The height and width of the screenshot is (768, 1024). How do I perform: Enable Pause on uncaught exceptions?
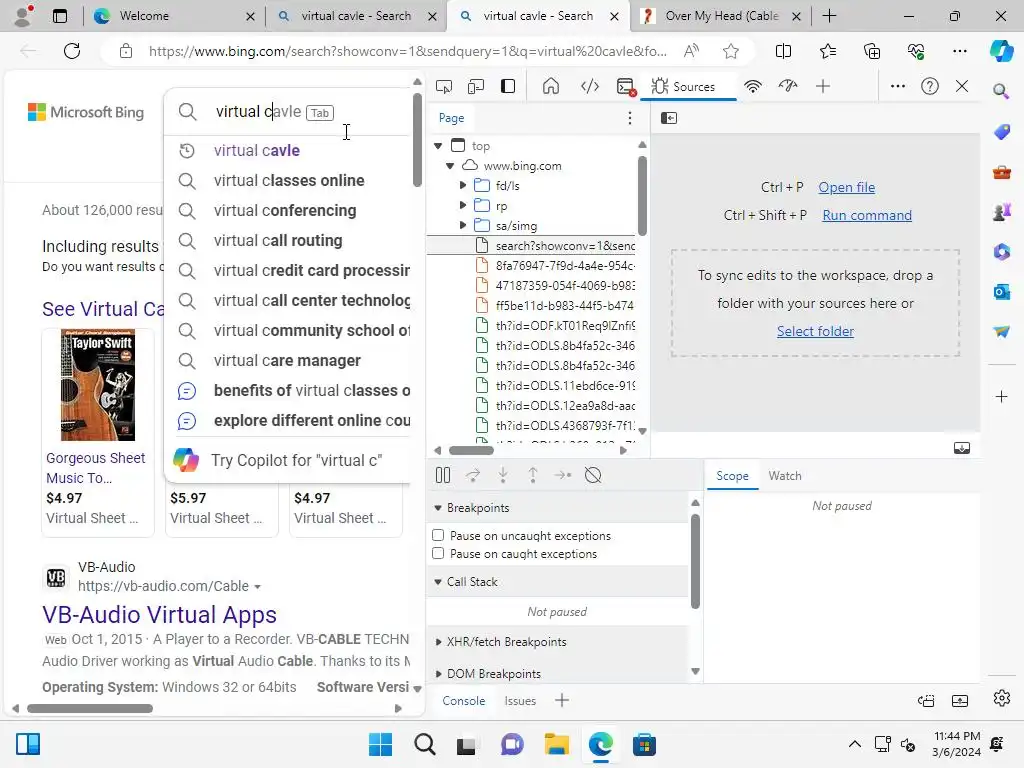(x=438, y=536)
